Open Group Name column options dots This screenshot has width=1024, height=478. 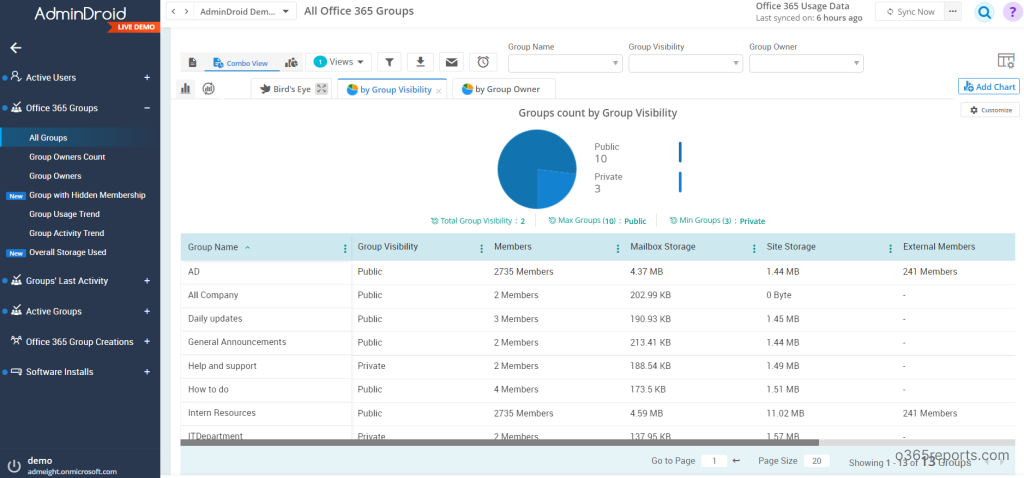(x=345, y=248)
